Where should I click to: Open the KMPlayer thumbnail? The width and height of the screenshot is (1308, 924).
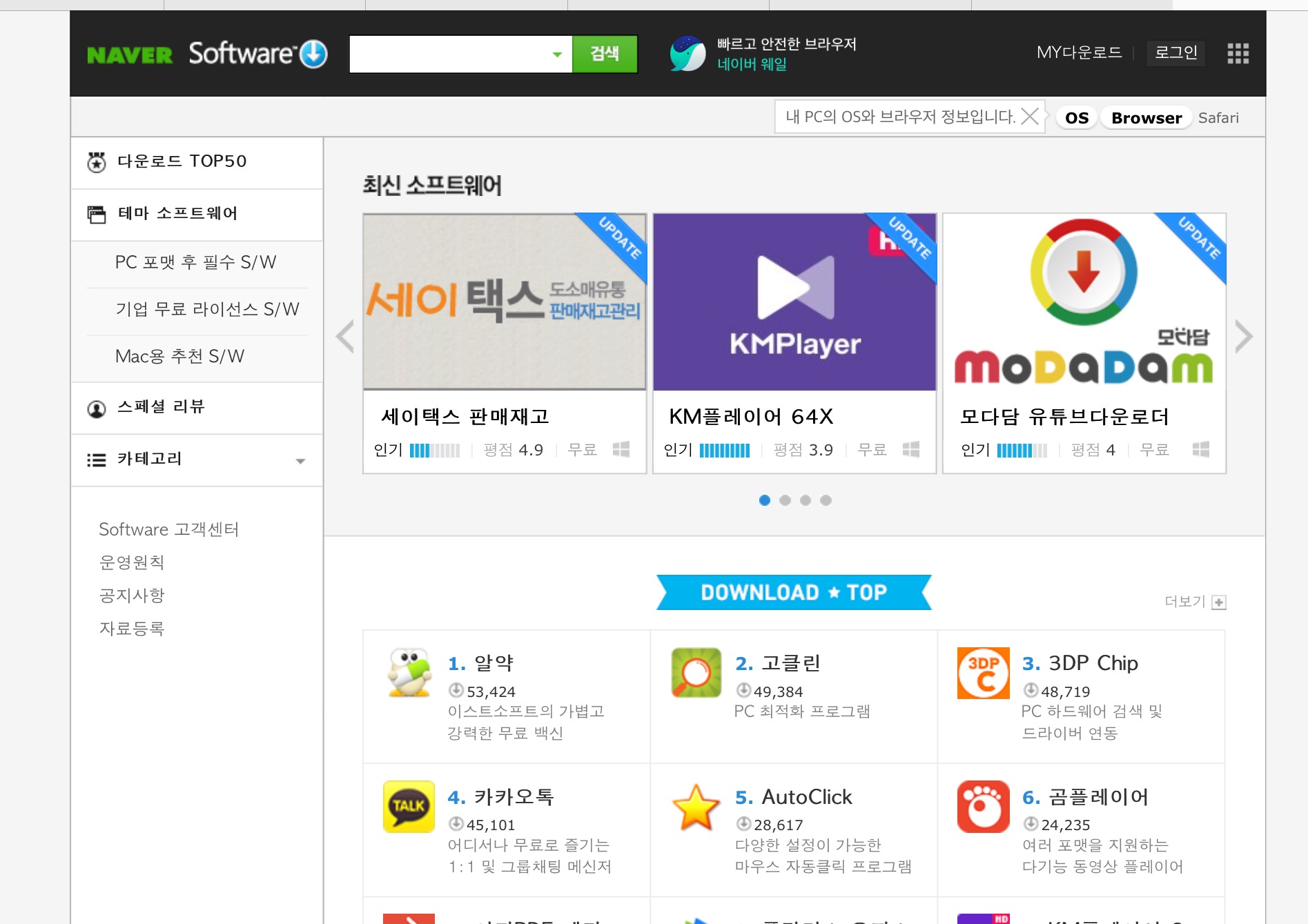click(x=794, y=302)
